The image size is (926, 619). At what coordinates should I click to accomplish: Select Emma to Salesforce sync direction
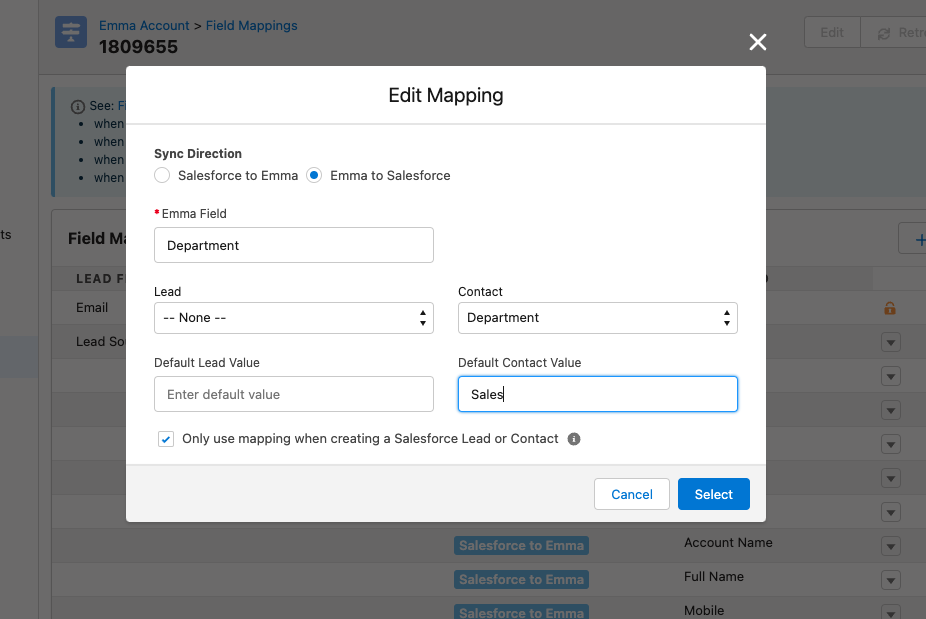(x=315, y=175)
